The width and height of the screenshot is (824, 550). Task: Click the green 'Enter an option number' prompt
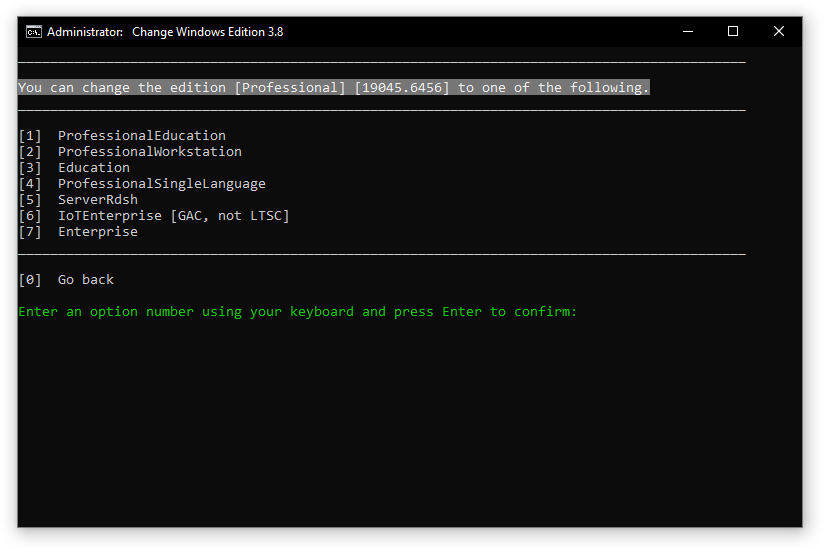(x=297, y=312)
